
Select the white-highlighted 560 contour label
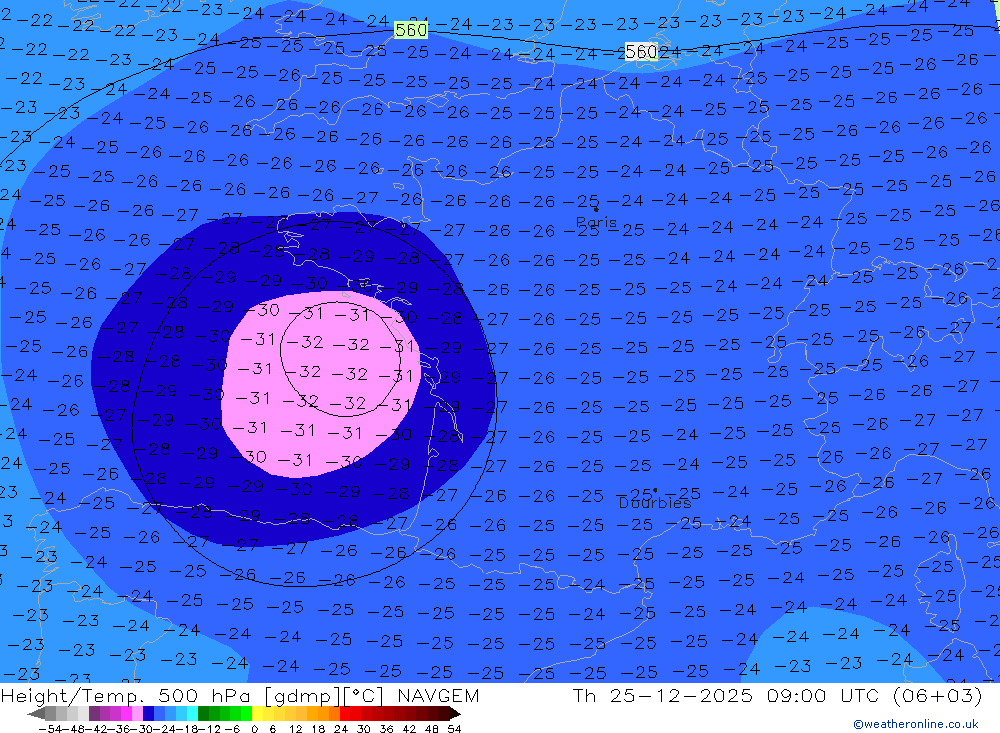640,52
